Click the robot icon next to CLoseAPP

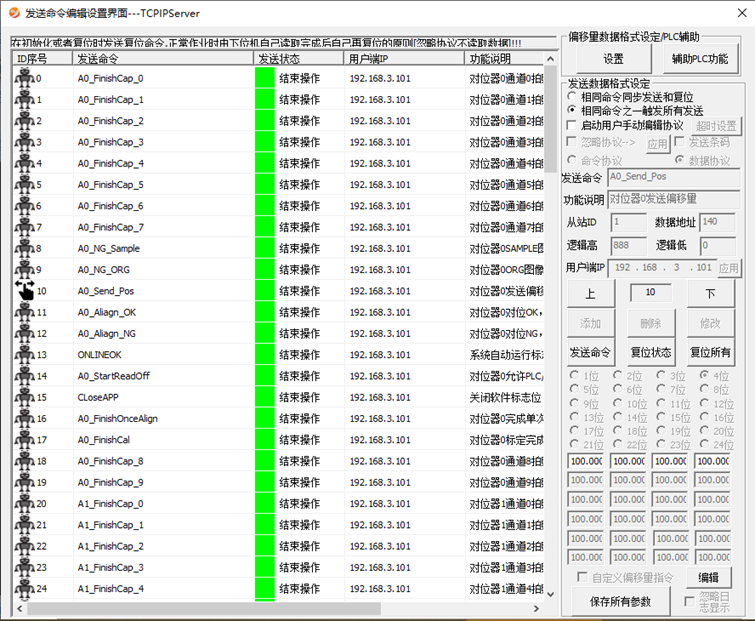pyautogui.click(x=24, y=397)
